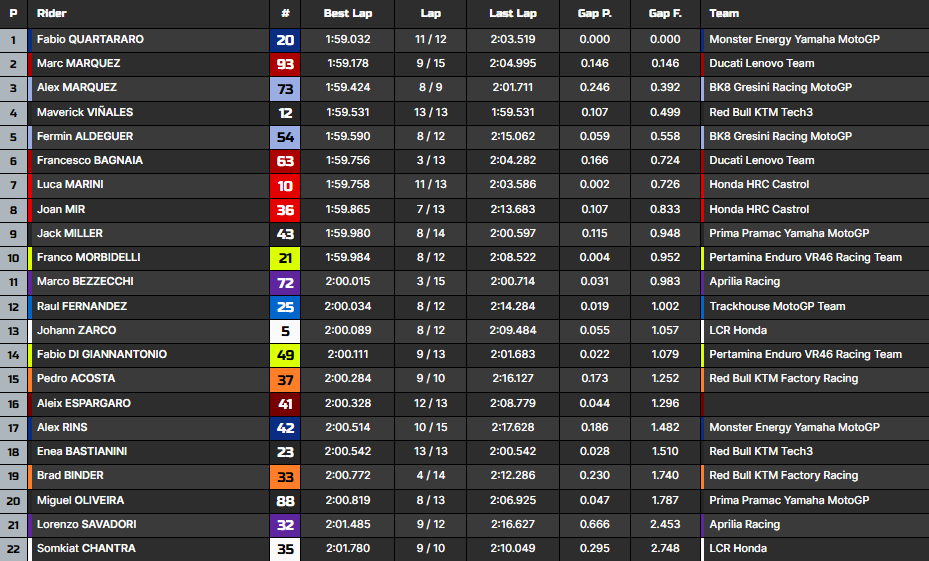Open rider Francesco BAGNAIA's name
Image resolution: width=929 pixels, height=561 pixels.
[x=88, y=161]
